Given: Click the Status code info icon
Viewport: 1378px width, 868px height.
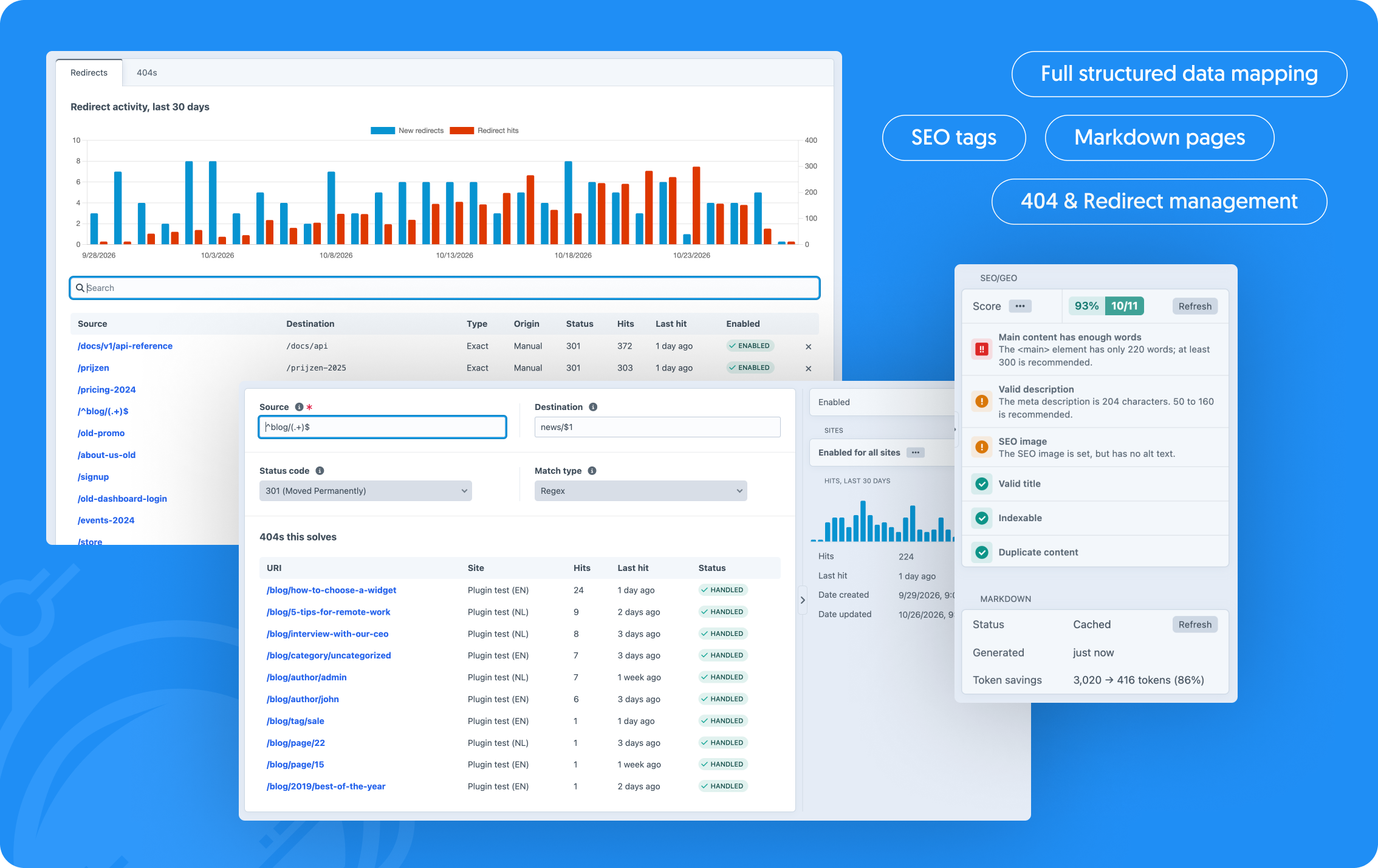Looking at the screenshot, I should [320, 471].
